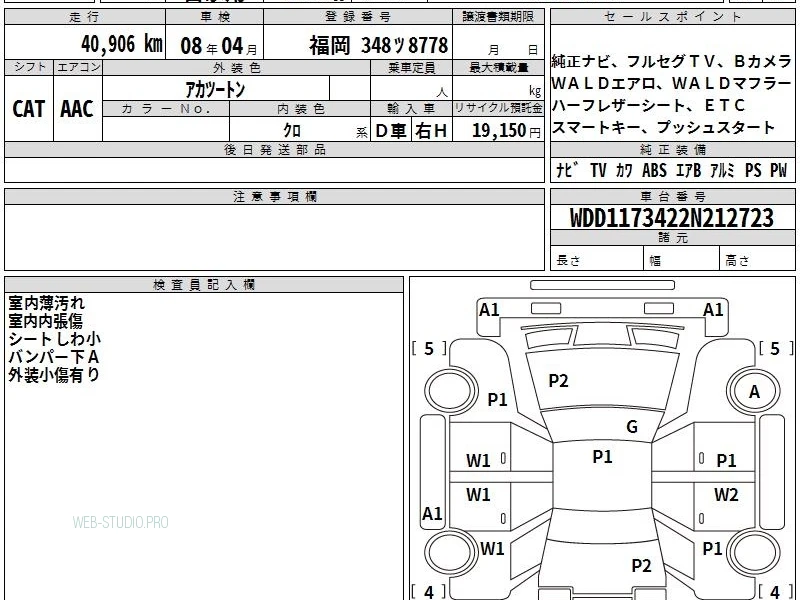Select the A mark inside the wheel
800x600 pixels.
point(754,392)
